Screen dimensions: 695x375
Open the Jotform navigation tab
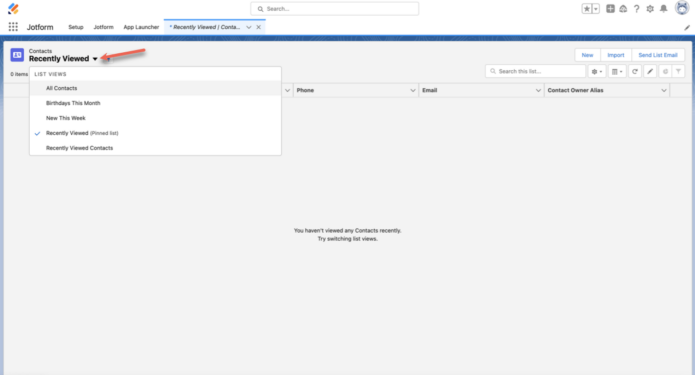click(103, 27)
